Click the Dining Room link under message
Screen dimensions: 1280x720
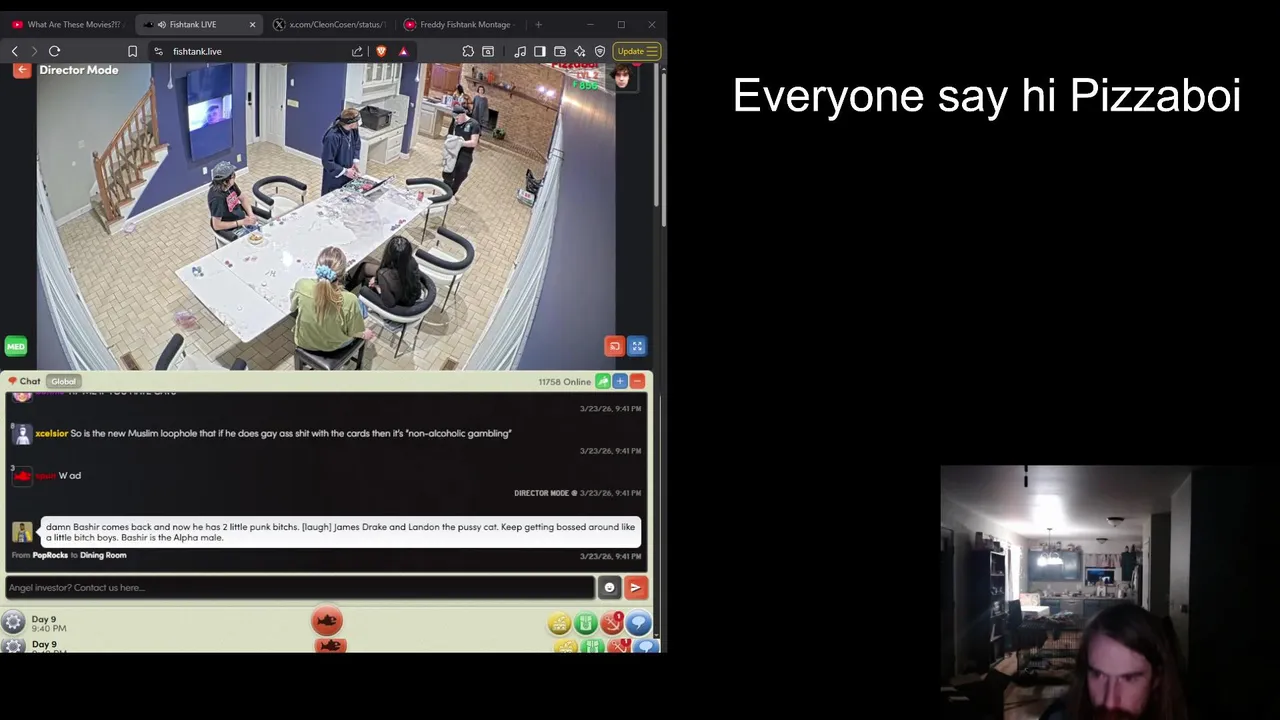(x=103, y=555)
